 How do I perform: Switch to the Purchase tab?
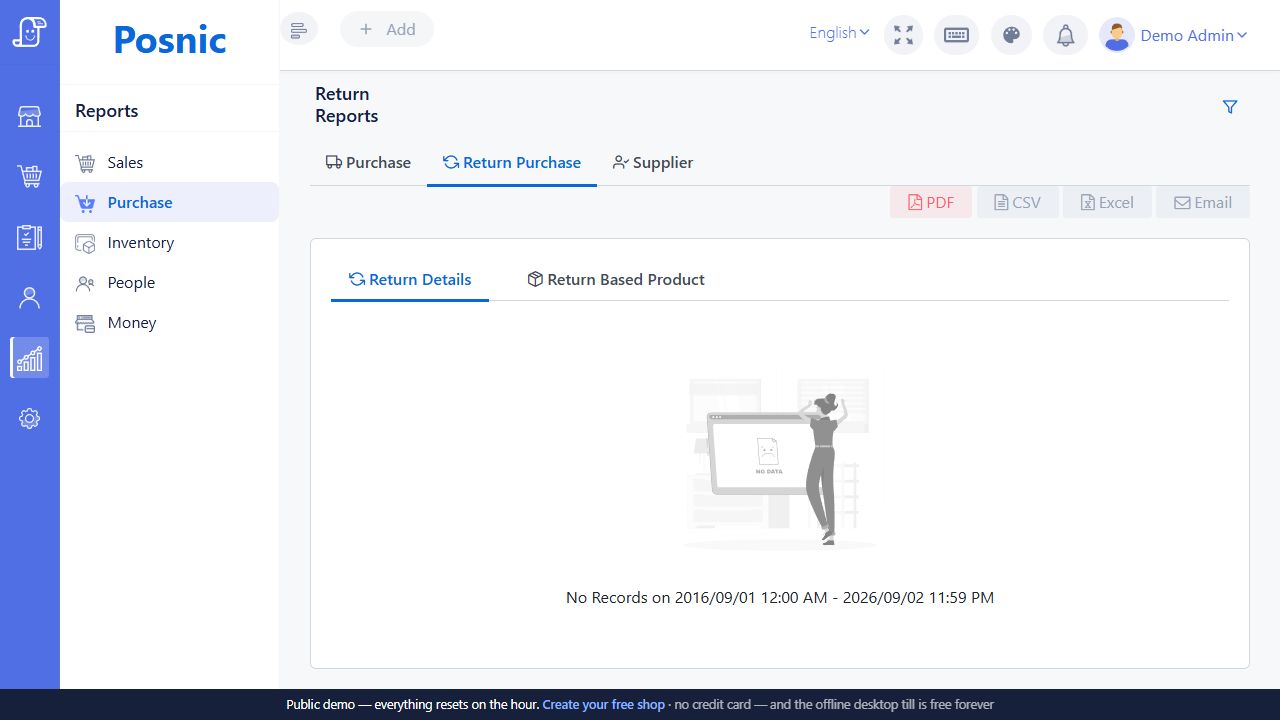pyautogui.click(x=368, y=162)
